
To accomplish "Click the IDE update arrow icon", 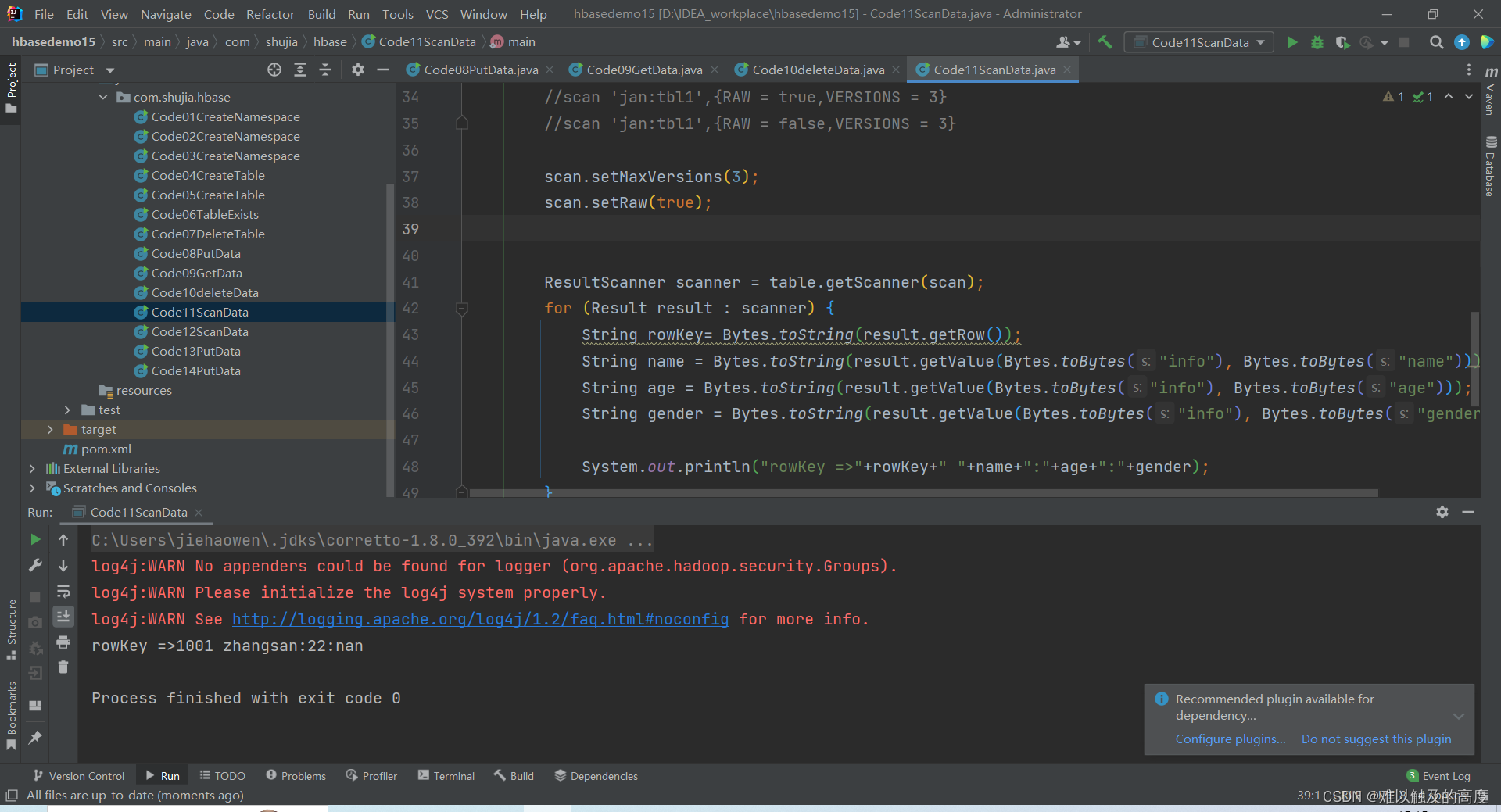I will (x=1461, y=42).
